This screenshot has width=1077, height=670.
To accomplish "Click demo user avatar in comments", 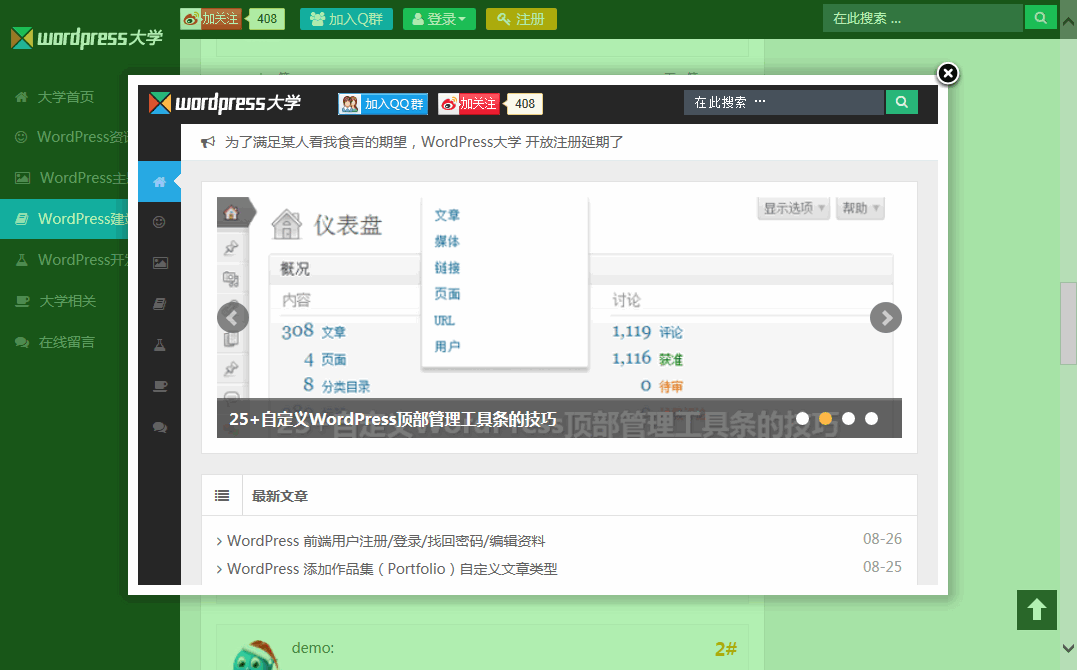I will click(x=256, y=655).
